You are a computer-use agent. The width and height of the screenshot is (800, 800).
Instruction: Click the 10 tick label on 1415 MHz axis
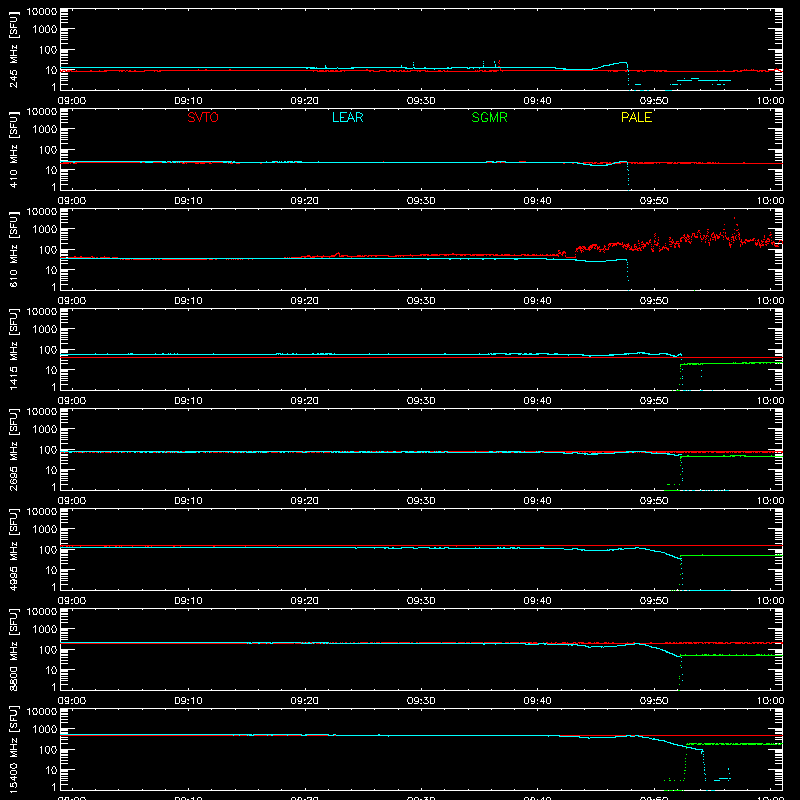click(51, 370)
